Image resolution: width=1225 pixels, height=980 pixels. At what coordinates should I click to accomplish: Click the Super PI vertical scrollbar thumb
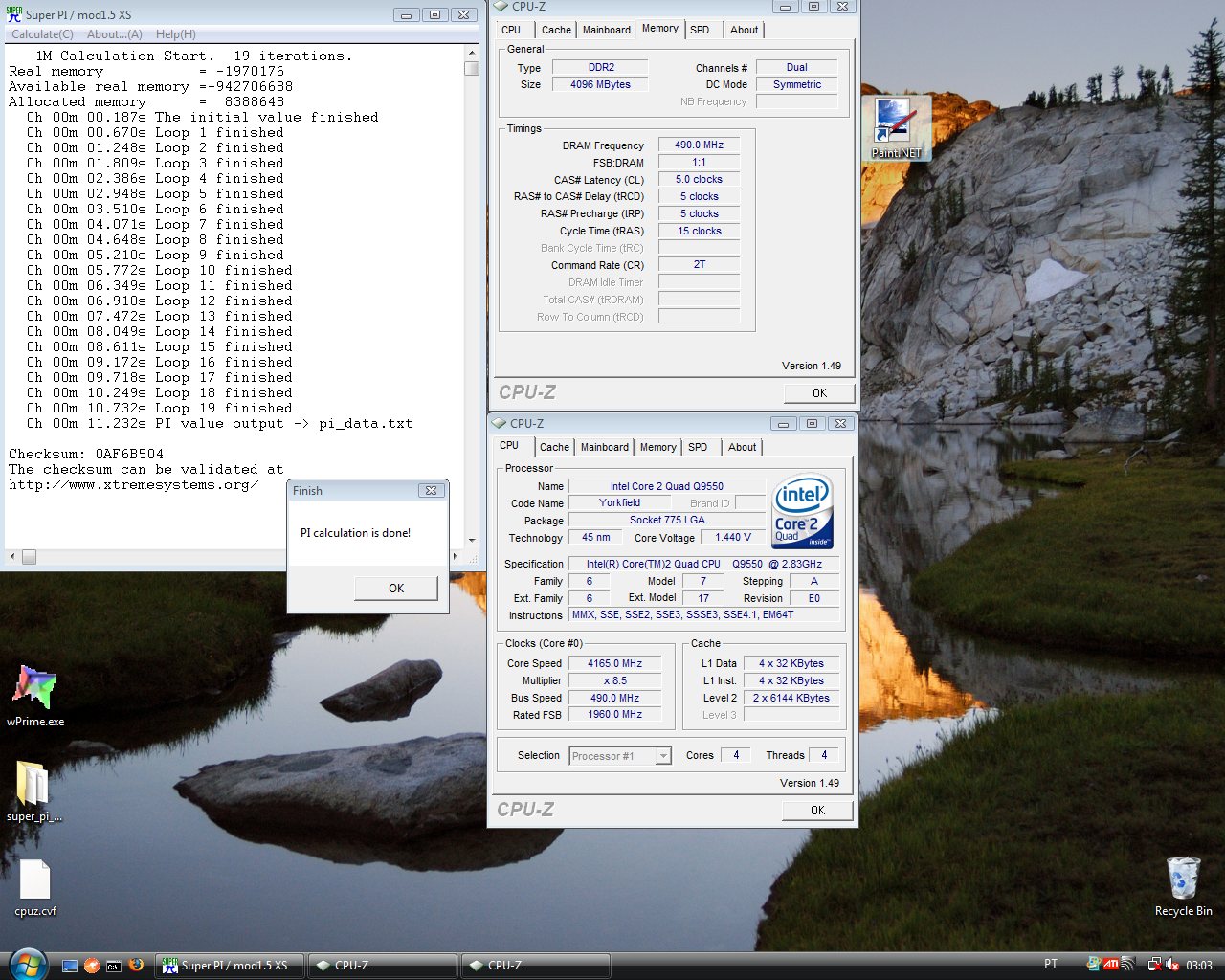[x=472, y=68]
